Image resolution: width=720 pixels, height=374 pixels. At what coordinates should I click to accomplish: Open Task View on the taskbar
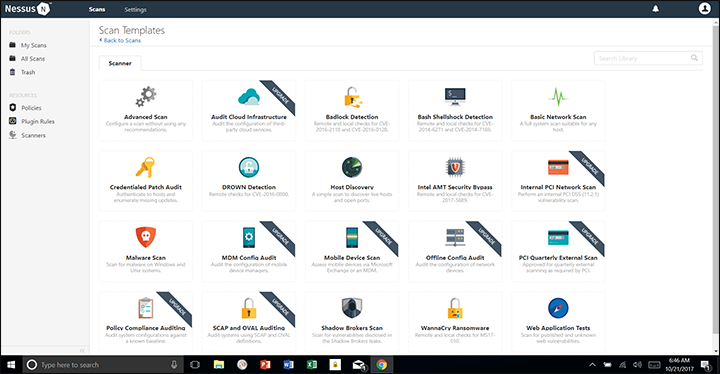(x=195, y=365)
